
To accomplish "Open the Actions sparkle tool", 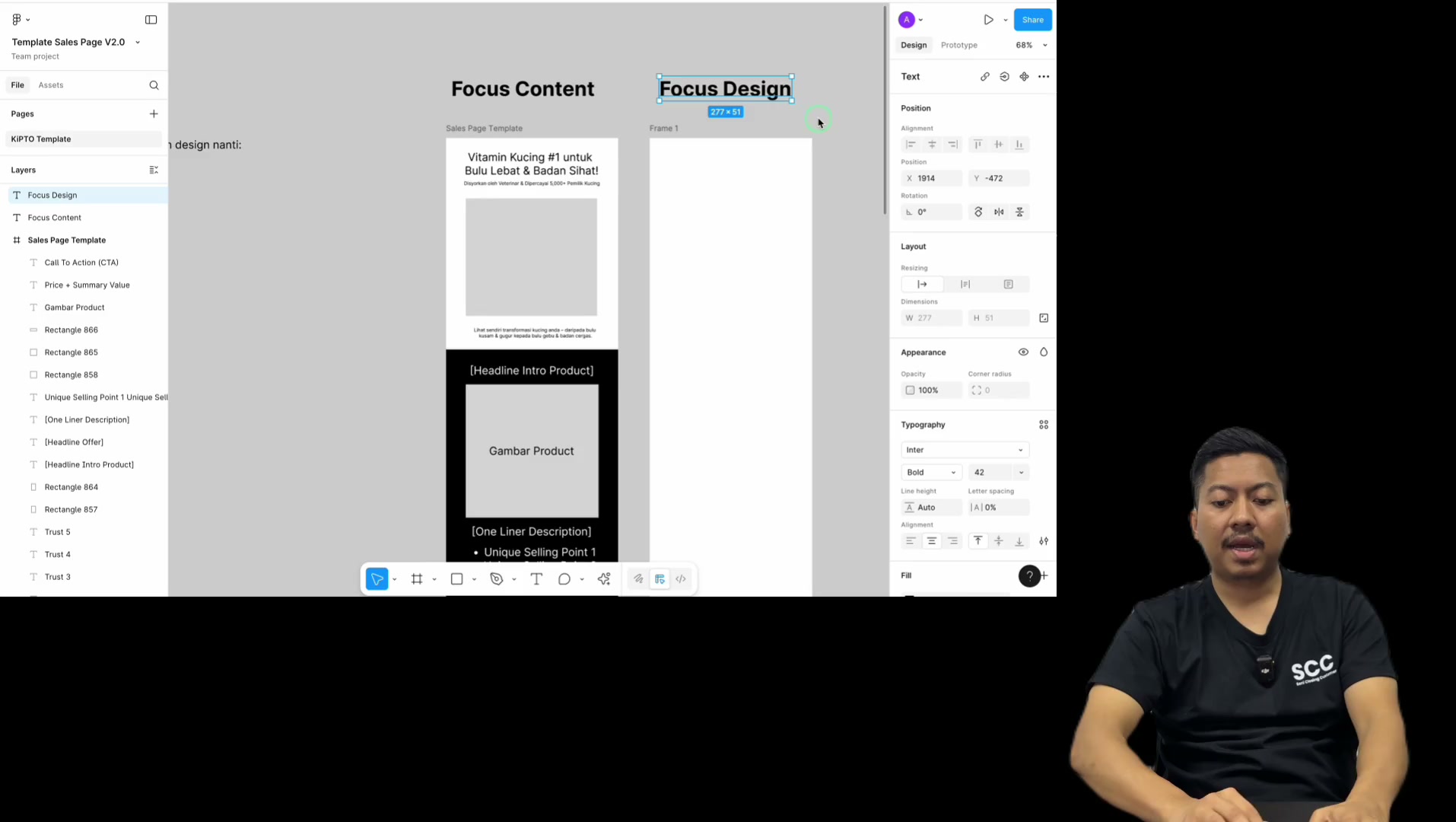I will tap(604, 579).
